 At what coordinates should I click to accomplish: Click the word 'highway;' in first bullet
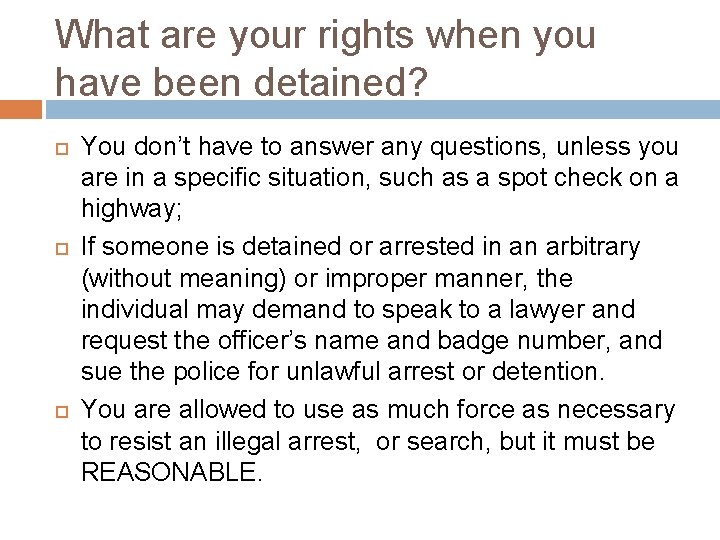click(x=131, y=209)
